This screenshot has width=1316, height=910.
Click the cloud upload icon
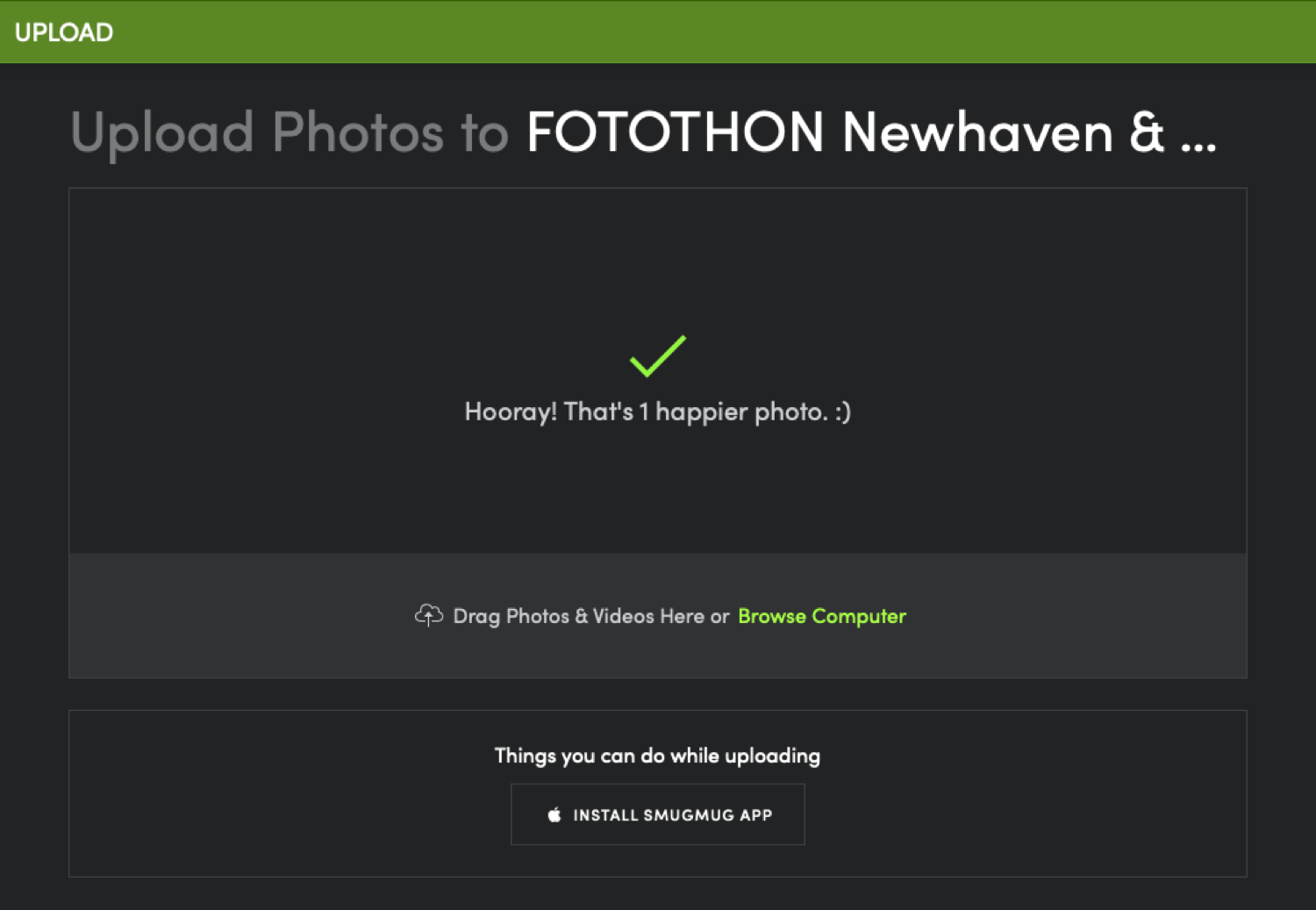point(428,615)
